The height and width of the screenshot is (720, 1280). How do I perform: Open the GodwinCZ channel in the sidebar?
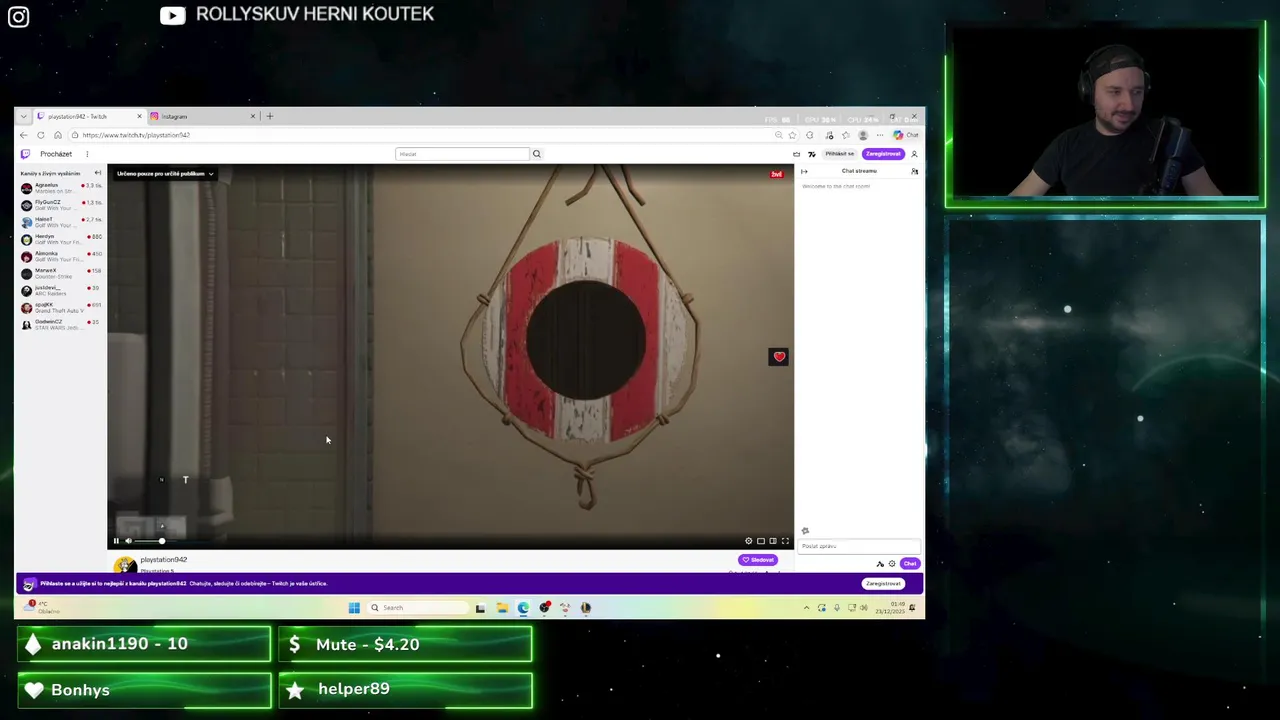coord(61,324)
